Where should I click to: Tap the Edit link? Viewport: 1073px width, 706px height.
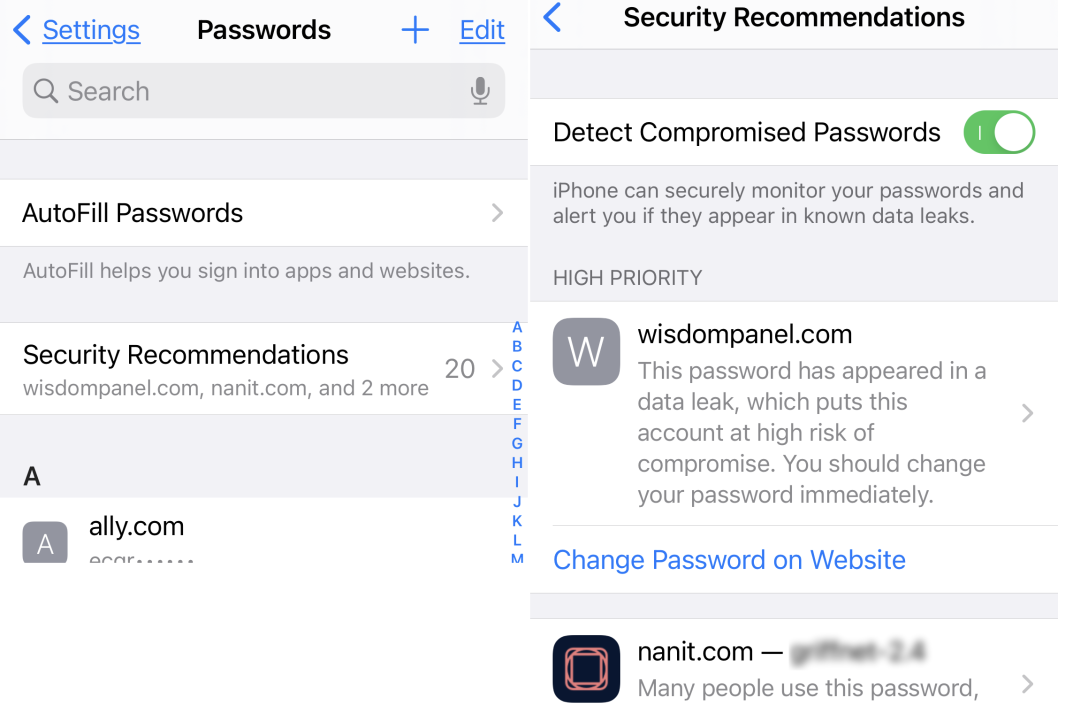(482, 30)
